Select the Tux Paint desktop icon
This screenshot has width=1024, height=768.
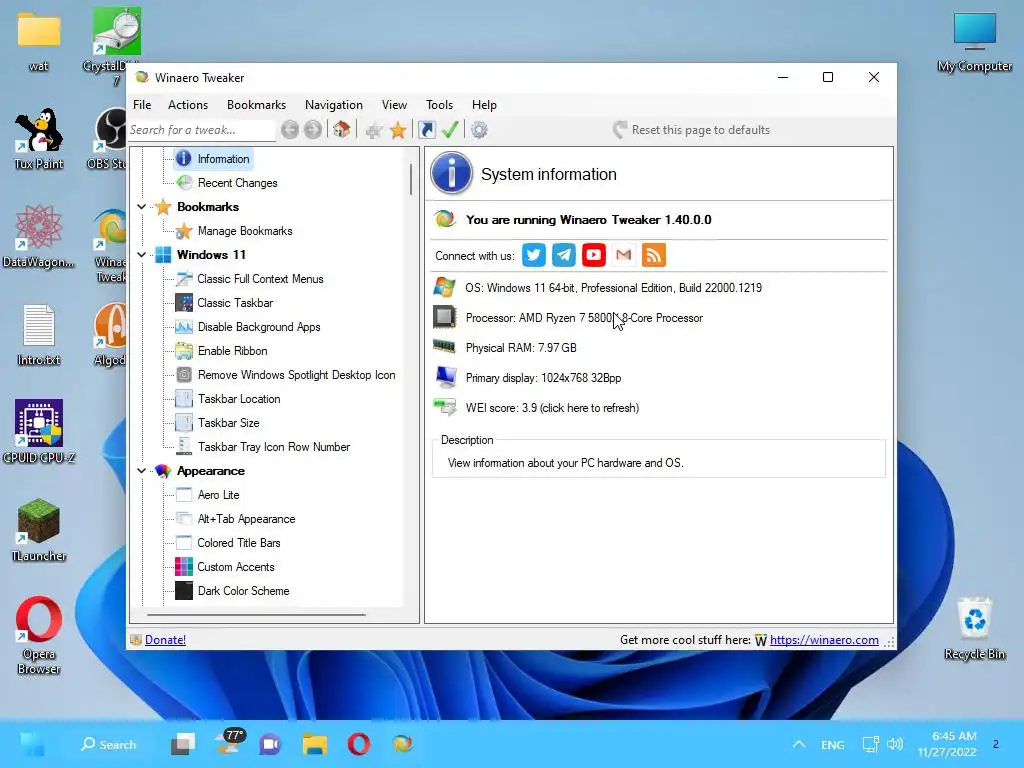tap(39, 139)
